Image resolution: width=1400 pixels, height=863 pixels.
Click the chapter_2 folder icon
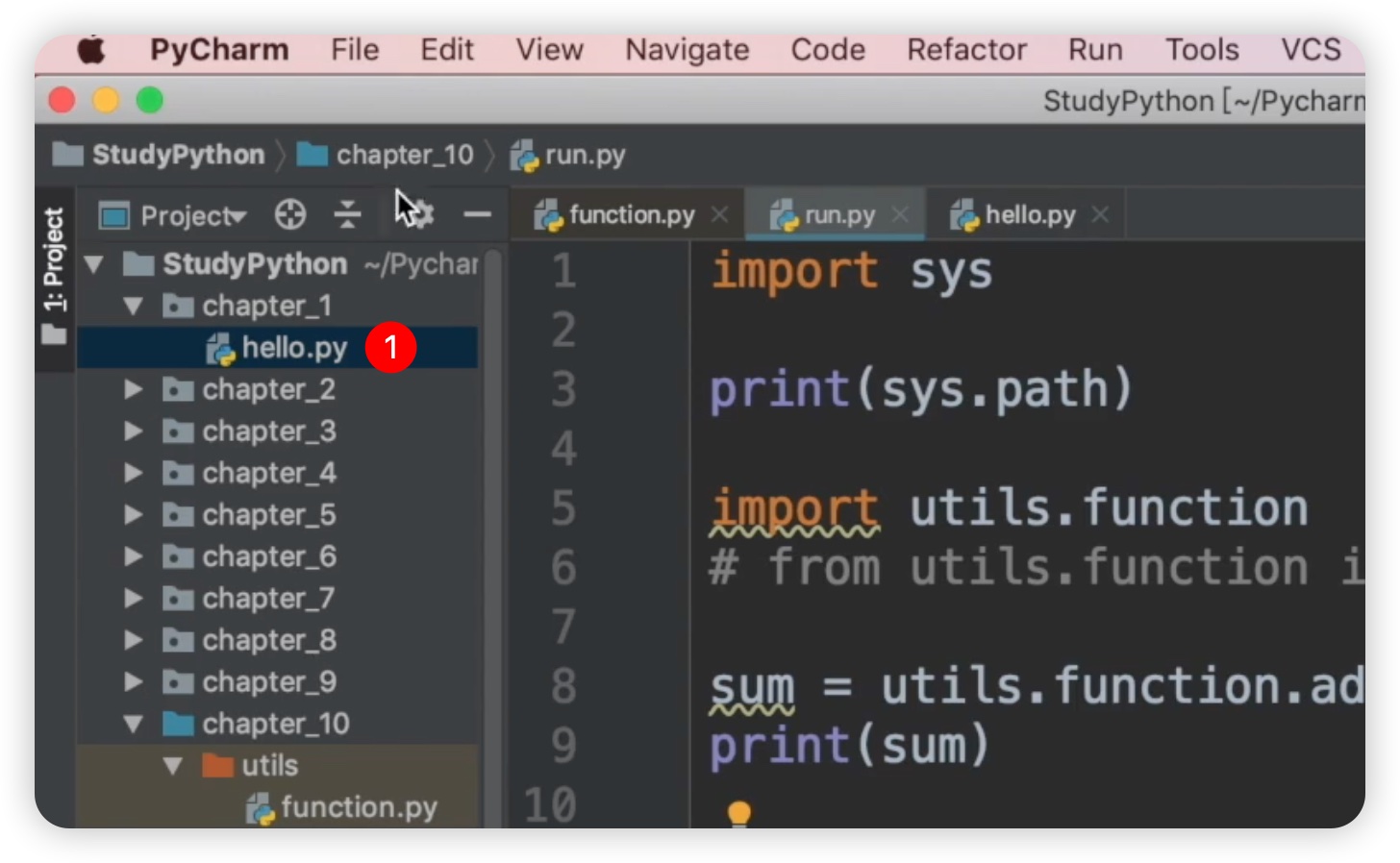coord(178,389)
